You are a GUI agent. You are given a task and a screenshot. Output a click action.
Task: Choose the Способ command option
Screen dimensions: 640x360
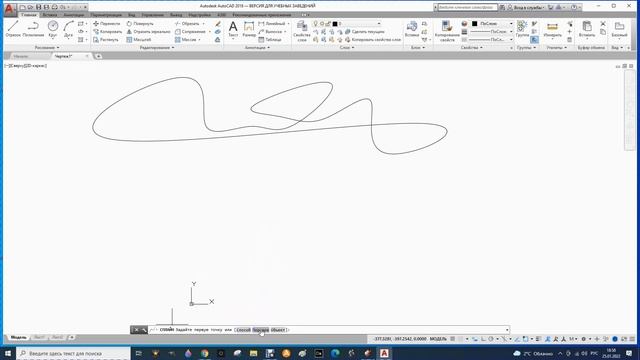pos(243,330)
